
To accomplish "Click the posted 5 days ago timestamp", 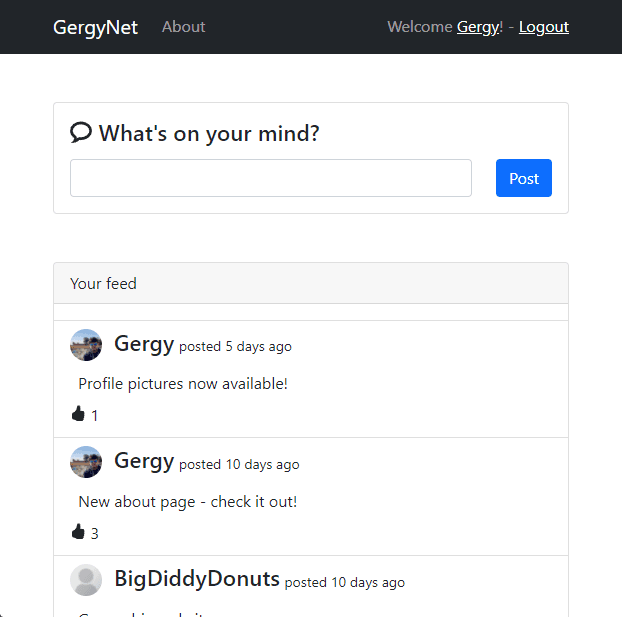I will coord(235,346).
